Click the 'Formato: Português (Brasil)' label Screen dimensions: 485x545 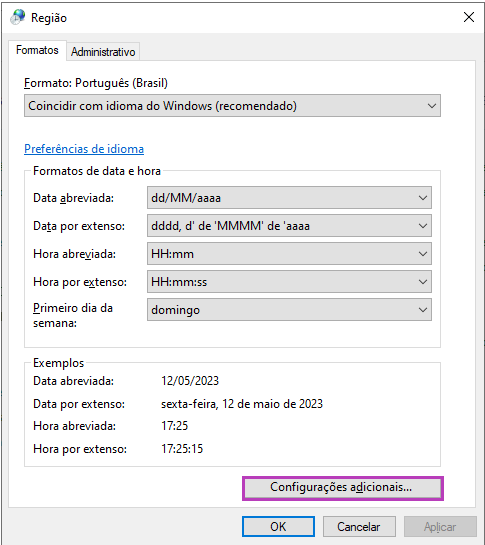pyautogui.click(x=96, y=83)
